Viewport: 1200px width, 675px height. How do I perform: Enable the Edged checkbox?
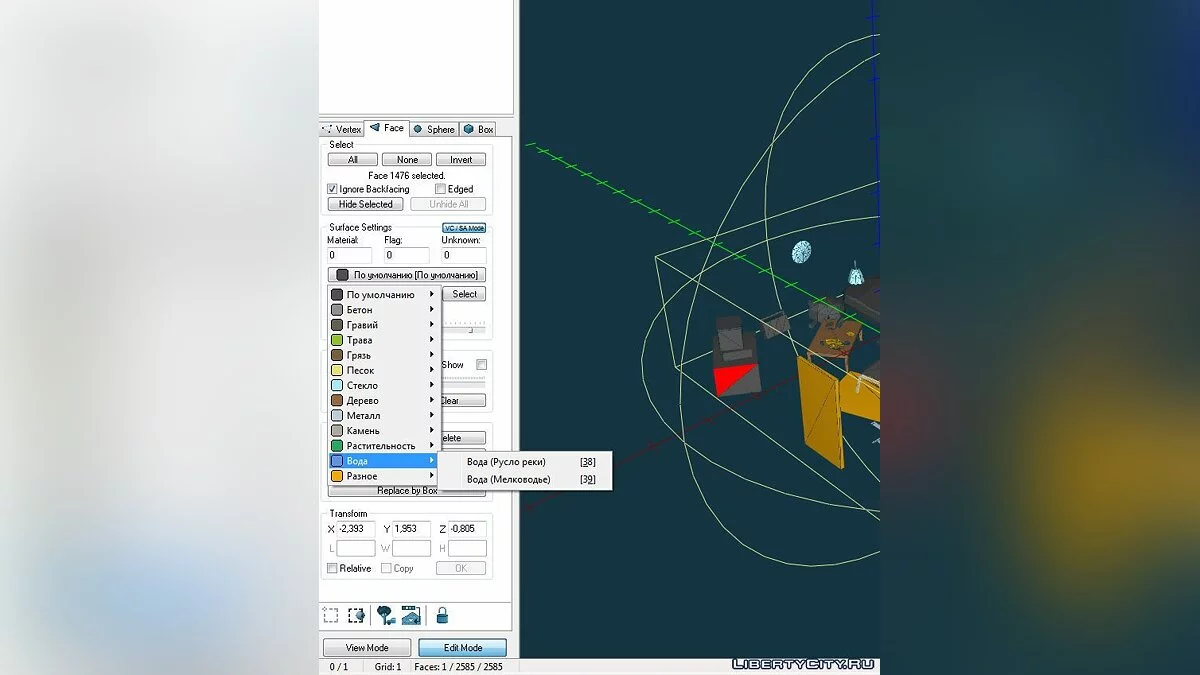[x=440, y=189]
